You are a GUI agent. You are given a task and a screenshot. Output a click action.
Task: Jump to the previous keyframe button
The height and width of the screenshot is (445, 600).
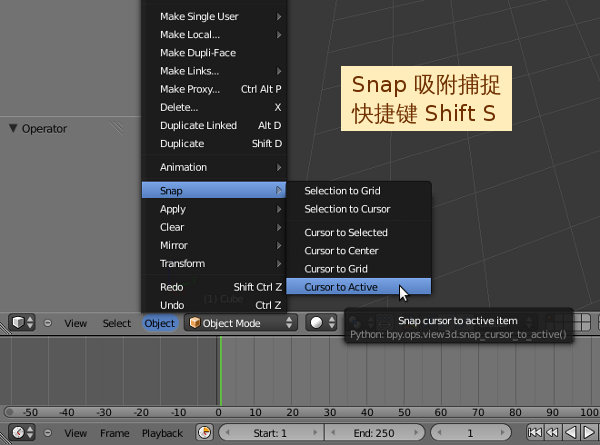tap(552, 433)
